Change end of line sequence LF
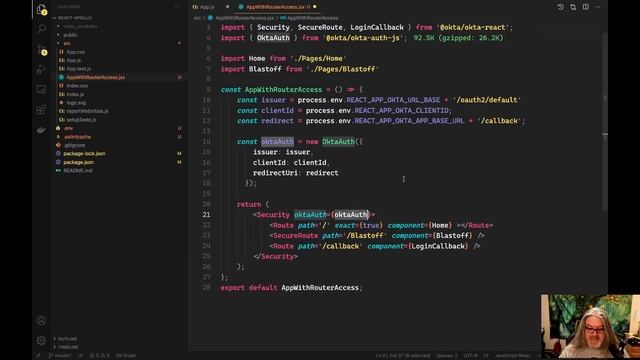 [x=486, y=356]
